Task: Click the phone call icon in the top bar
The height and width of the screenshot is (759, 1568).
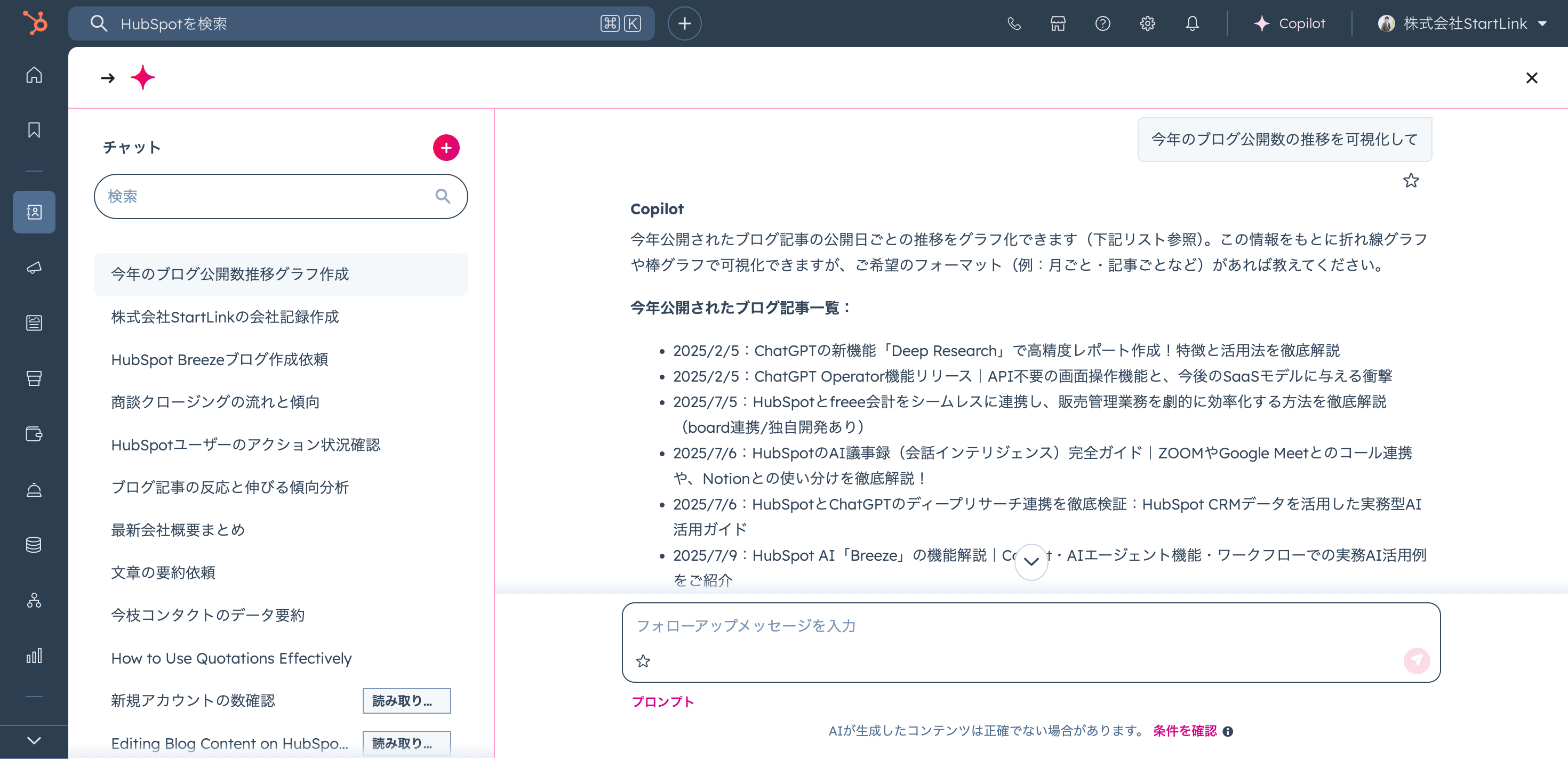Action: (x=1013, y=23)
